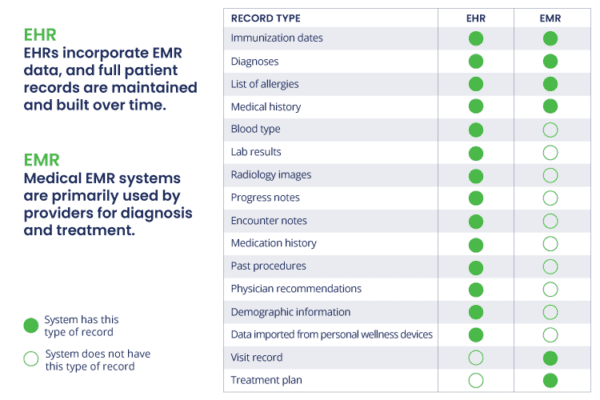Screen dimensions: 600x400
Task: Click the empty EMR circle for Blood type
Action: 551,129
